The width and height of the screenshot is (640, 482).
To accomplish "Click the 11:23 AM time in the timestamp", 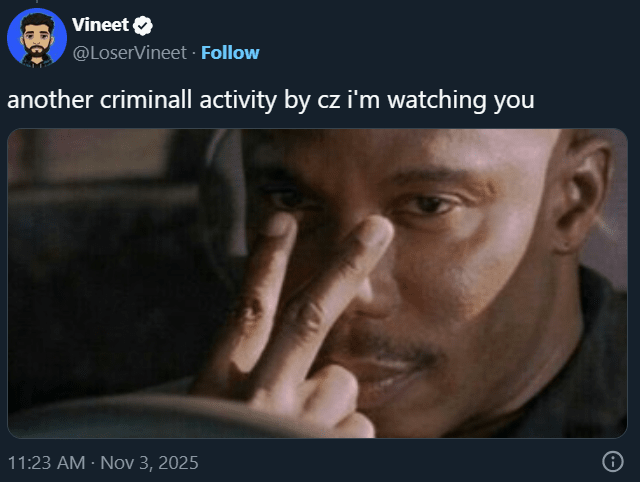I will pos(47,463).
